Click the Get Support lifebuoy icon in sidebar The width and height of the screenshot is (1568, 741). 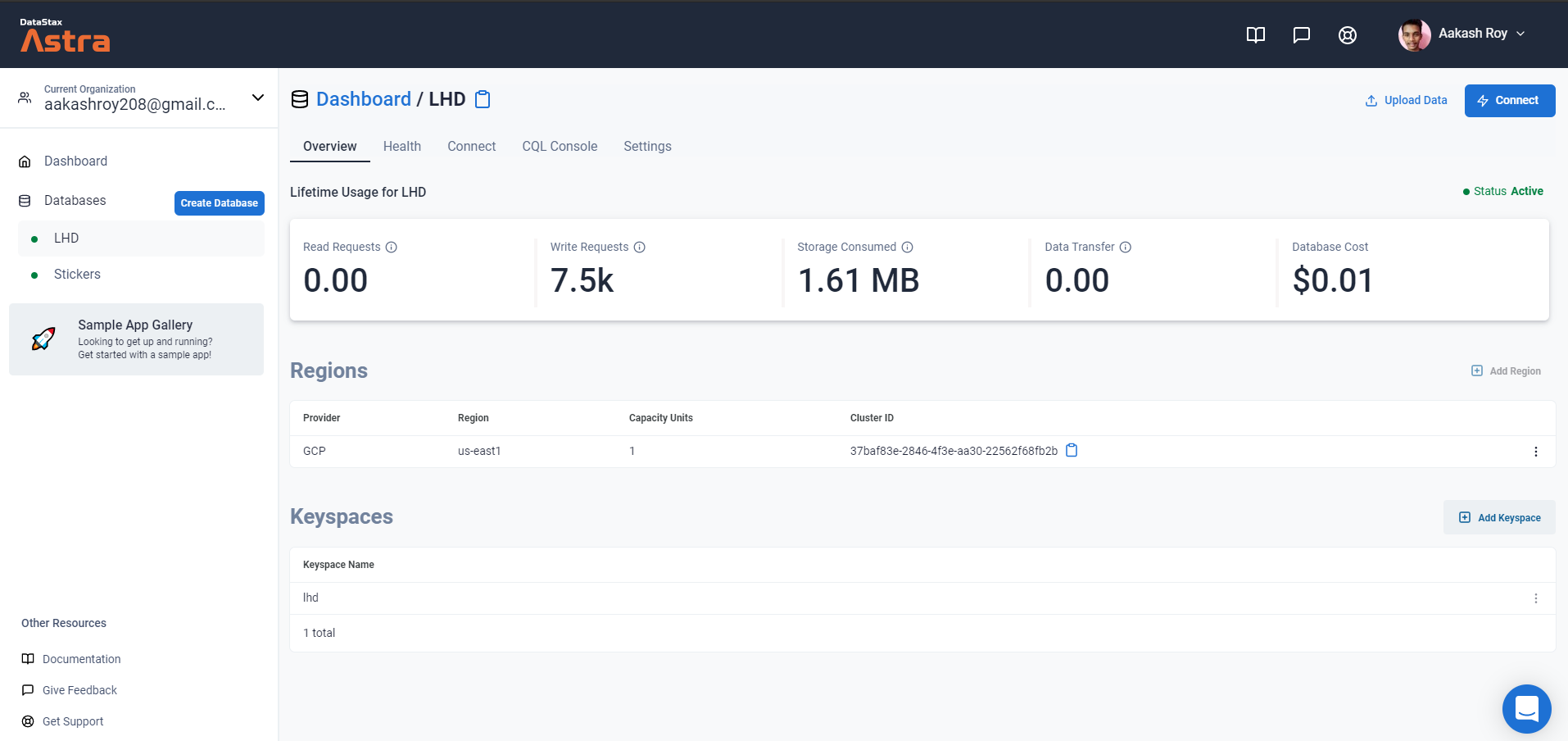[28, 721]
